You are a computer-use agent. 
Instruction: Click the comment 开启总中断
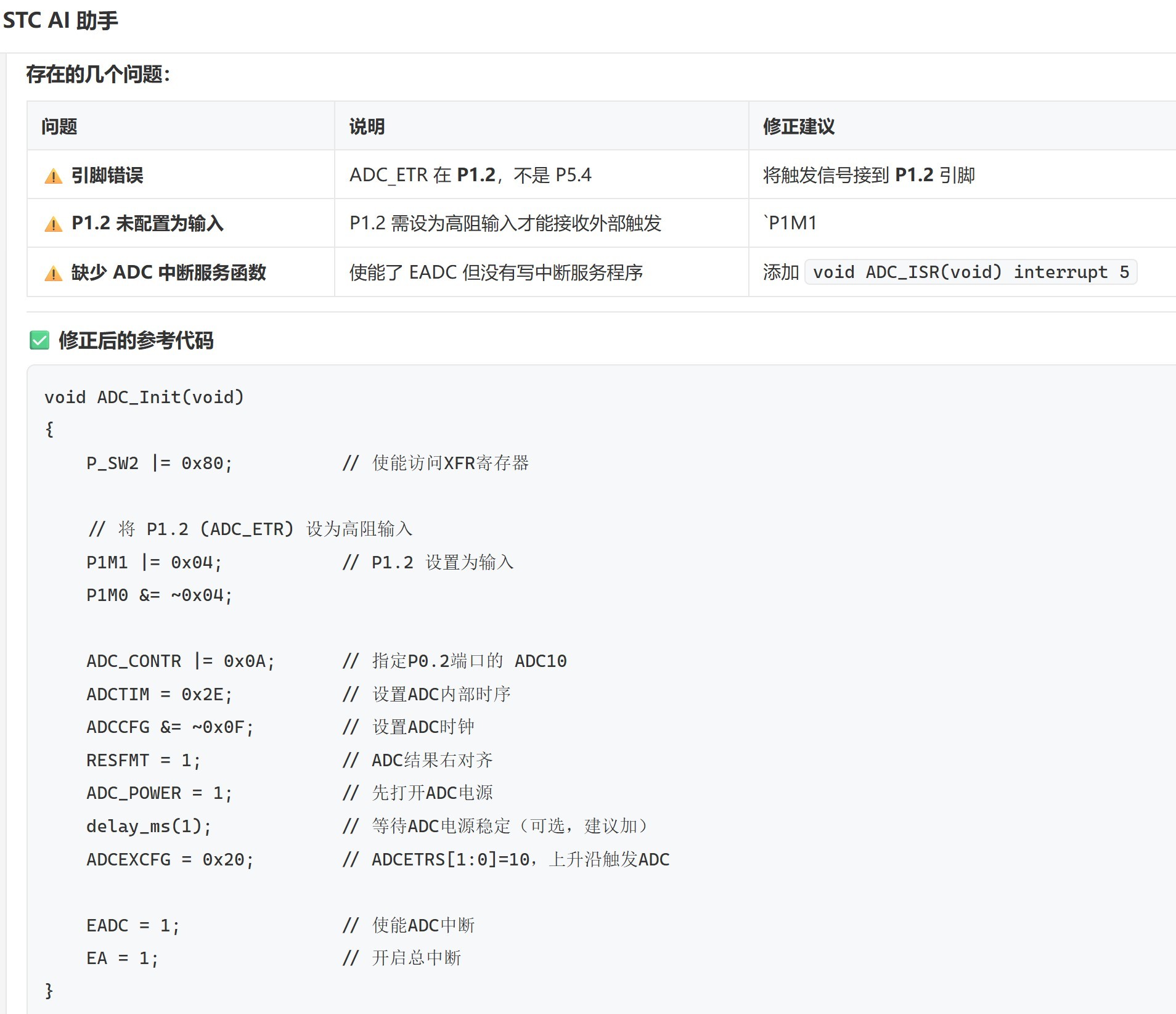402,958
